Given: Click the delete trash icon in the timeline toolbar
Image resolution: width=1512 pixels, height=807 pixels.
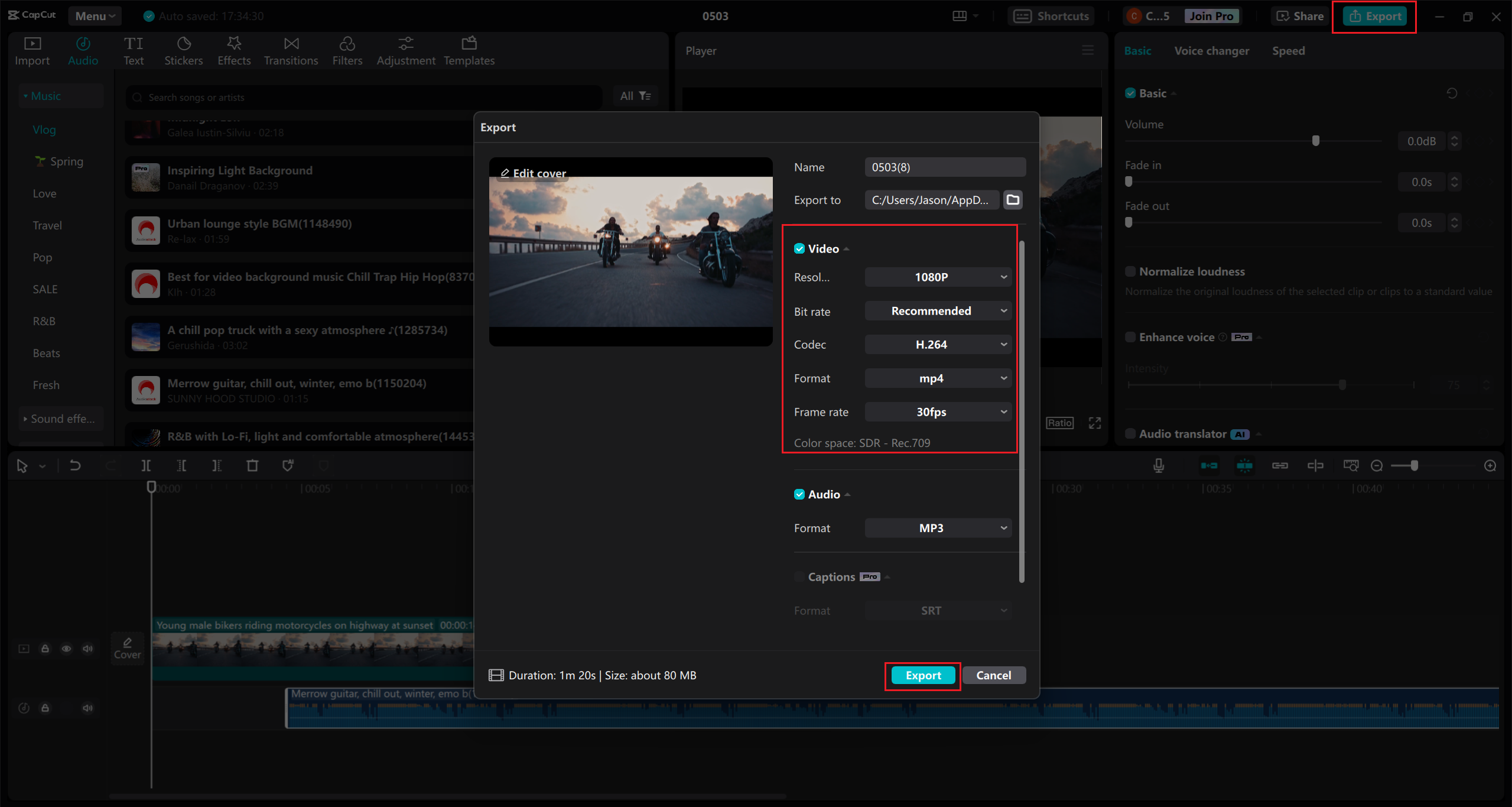Looking at the screenshot, I should pyautogui.click(x=252, y=466).
